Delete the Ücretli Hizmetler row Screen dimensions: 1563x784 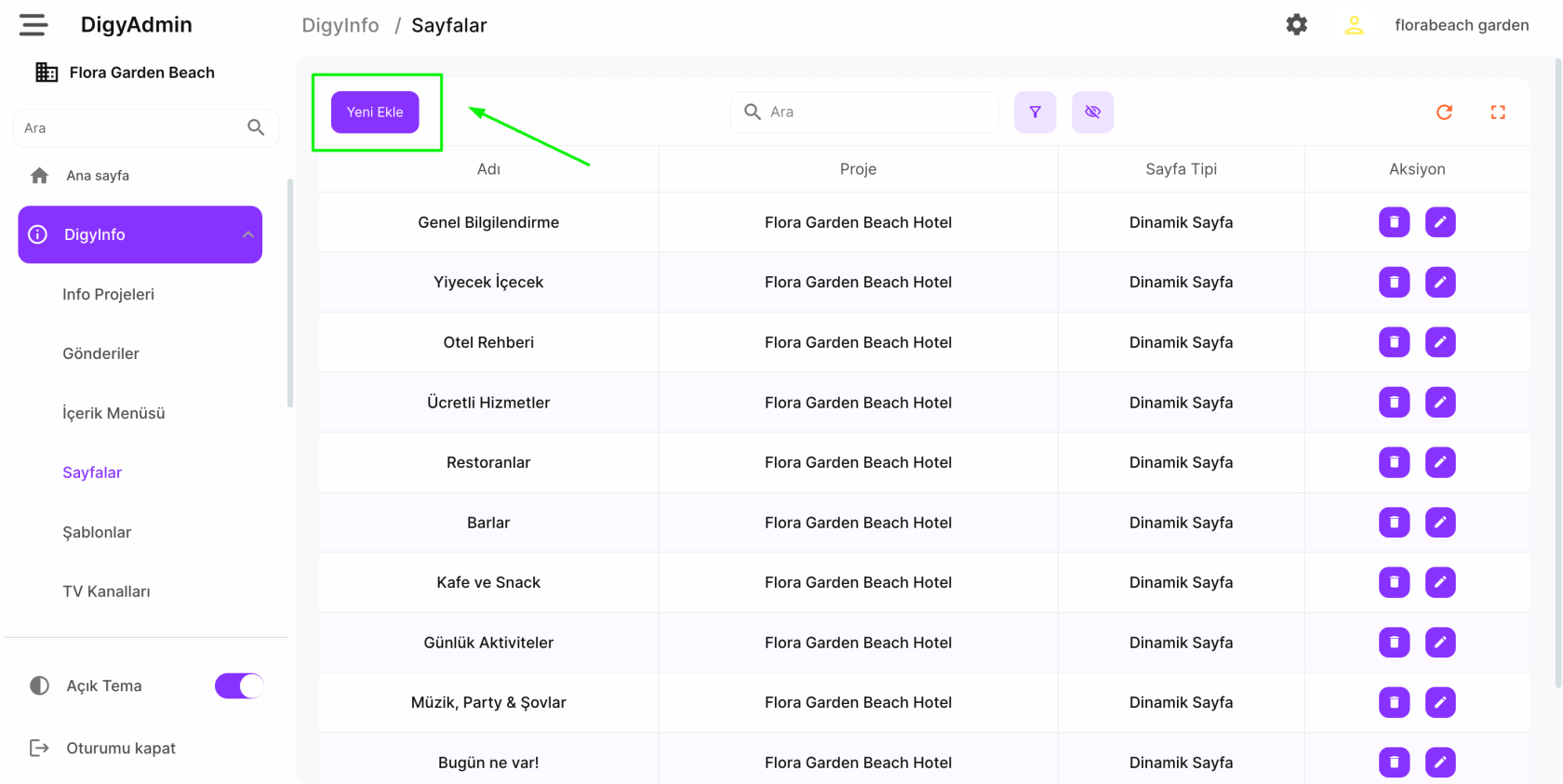pyautogui.click(x=1394, y=402)
